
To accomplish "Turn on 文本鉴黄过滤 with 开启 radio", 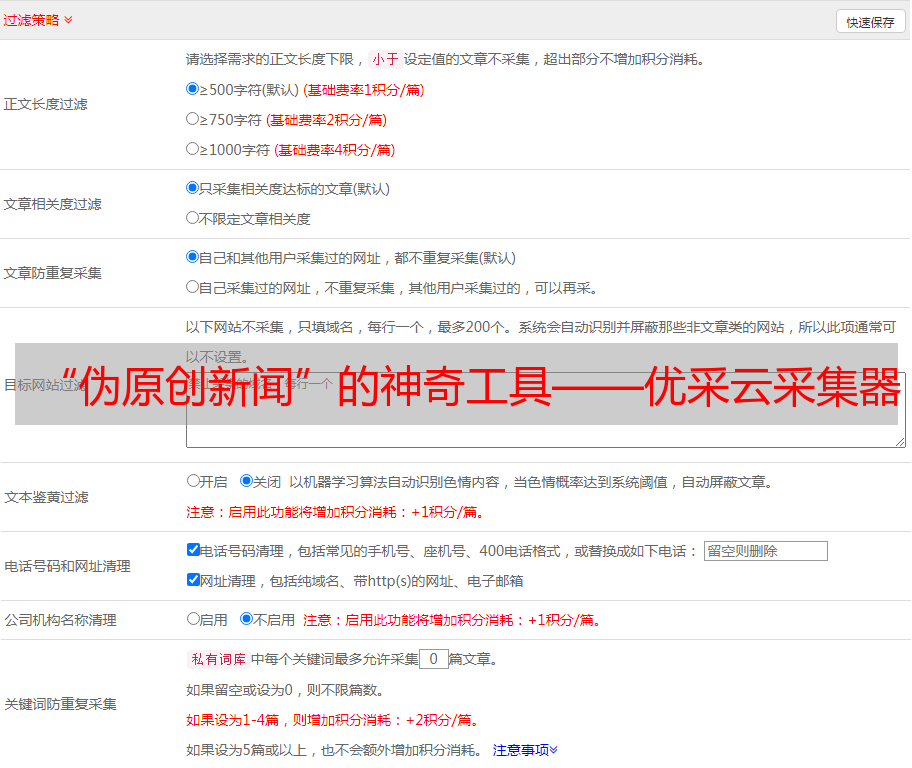I will point(193,481).
